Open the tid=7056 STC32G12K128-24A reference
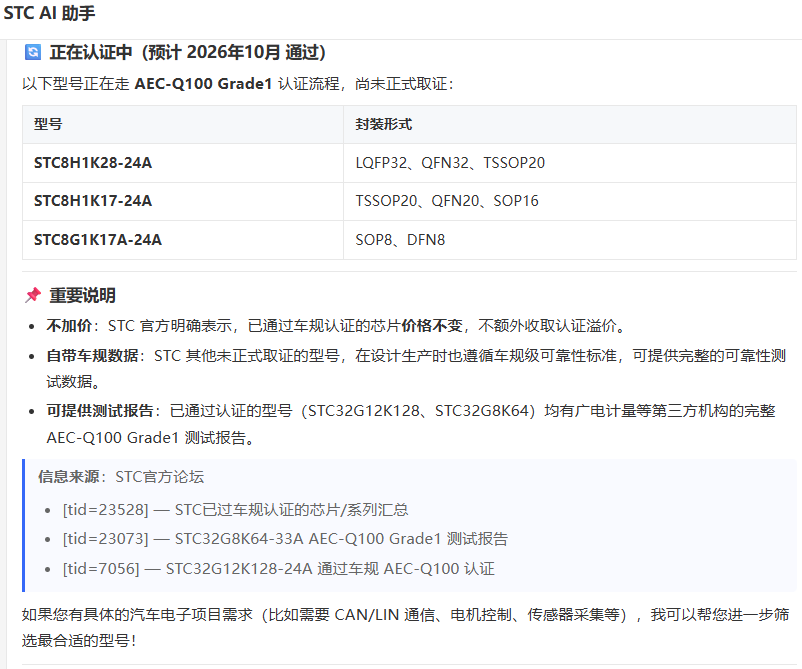 click(279, 569)
